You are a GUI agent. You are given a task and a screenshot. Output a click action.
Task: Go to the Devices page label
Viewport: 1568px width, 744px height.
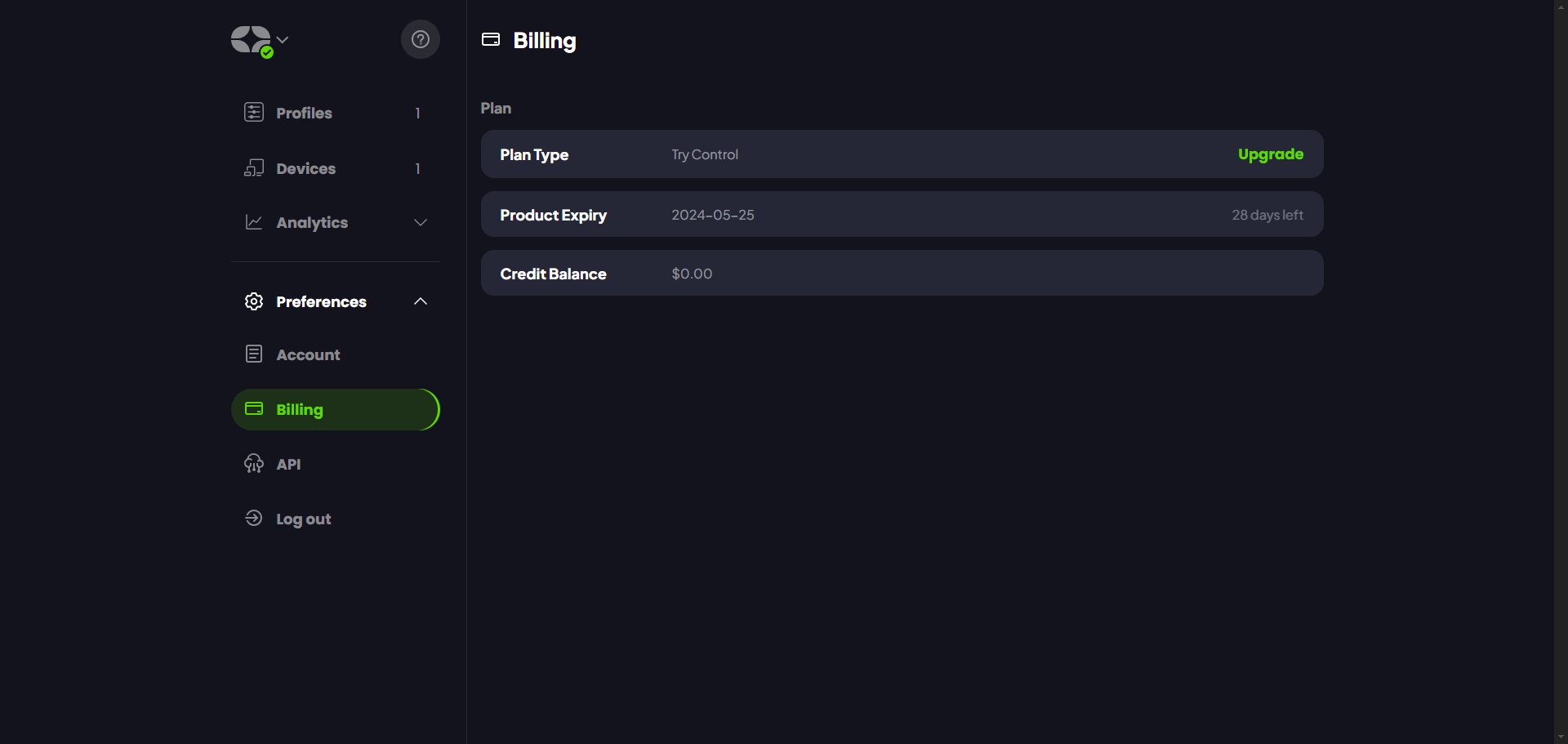305,169
